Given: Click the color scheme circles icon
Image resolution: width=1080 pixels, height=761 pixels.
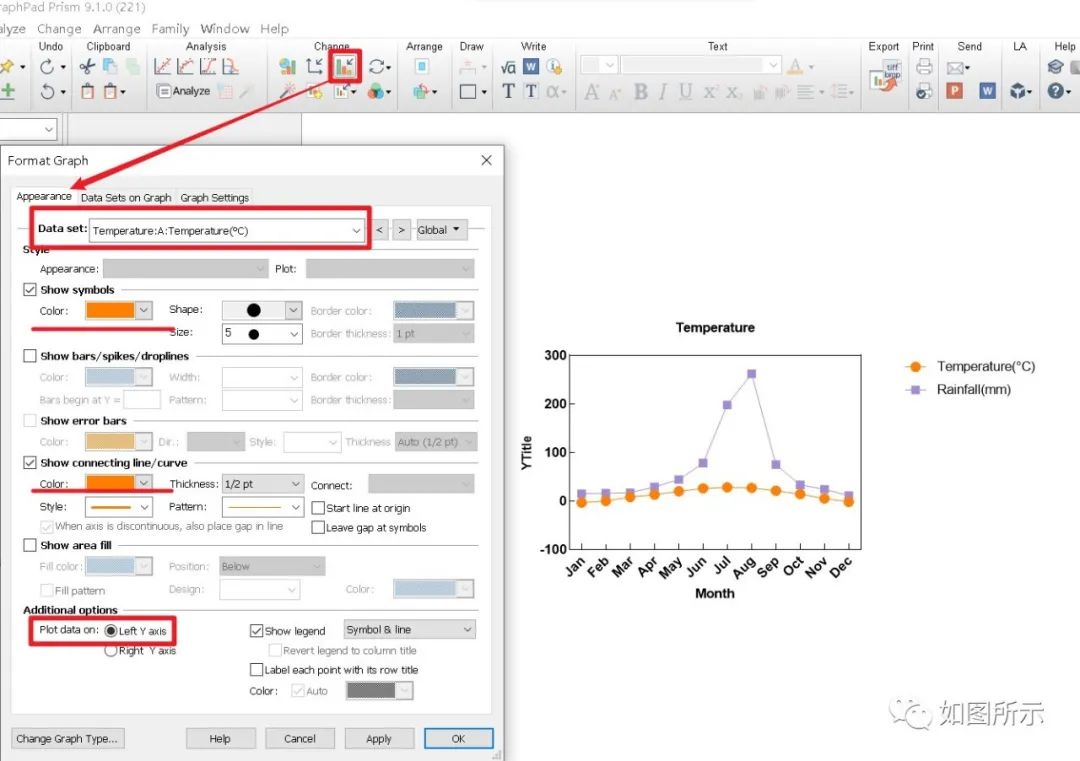Looking at the screenshot, I should click(x=376, y=92).
